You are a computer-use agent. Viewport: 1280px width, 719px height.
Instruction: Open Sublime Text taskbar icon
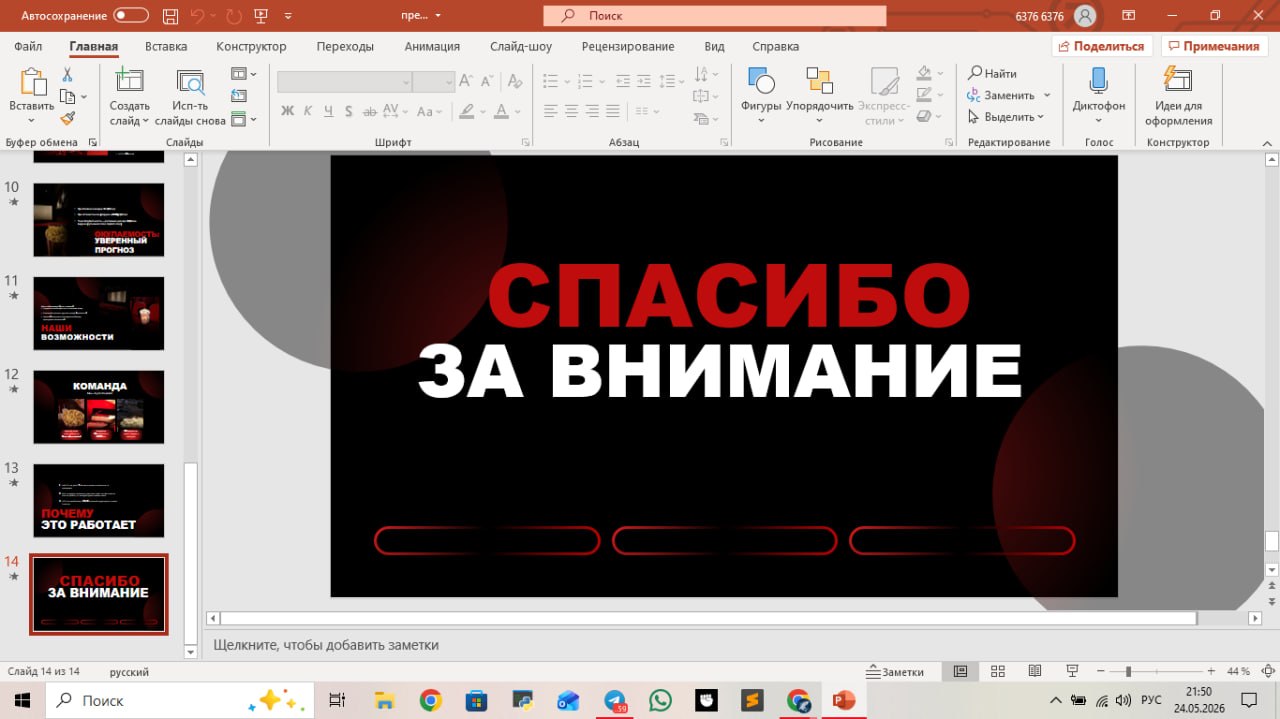click(752, 700)
